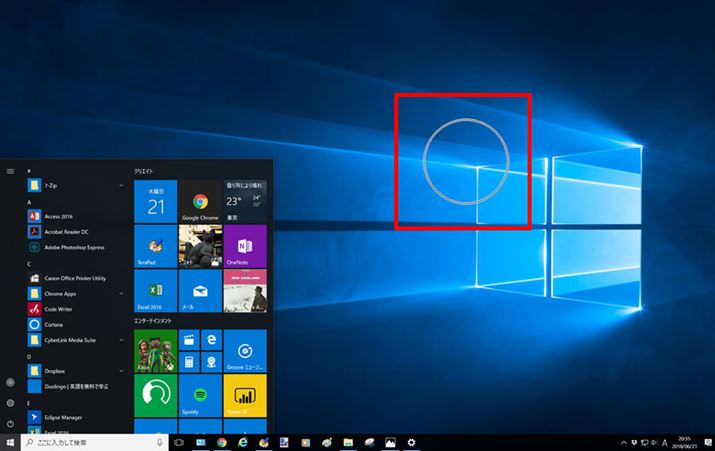715x451 pixels.
Task: Open the Mail tile
Action: click(200, 291)
